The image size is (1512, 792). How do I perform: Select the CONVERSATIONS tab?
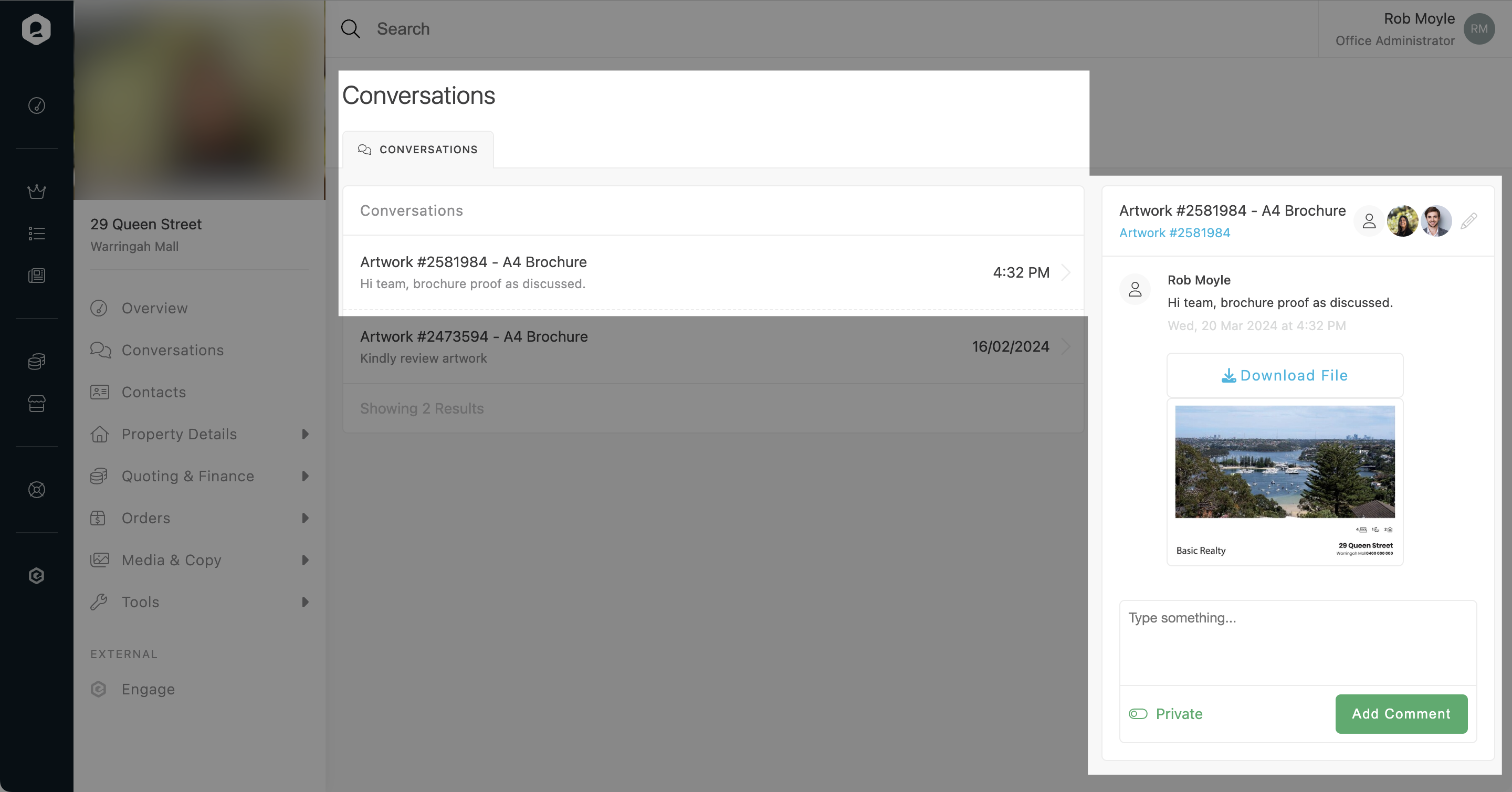point(418,150)
